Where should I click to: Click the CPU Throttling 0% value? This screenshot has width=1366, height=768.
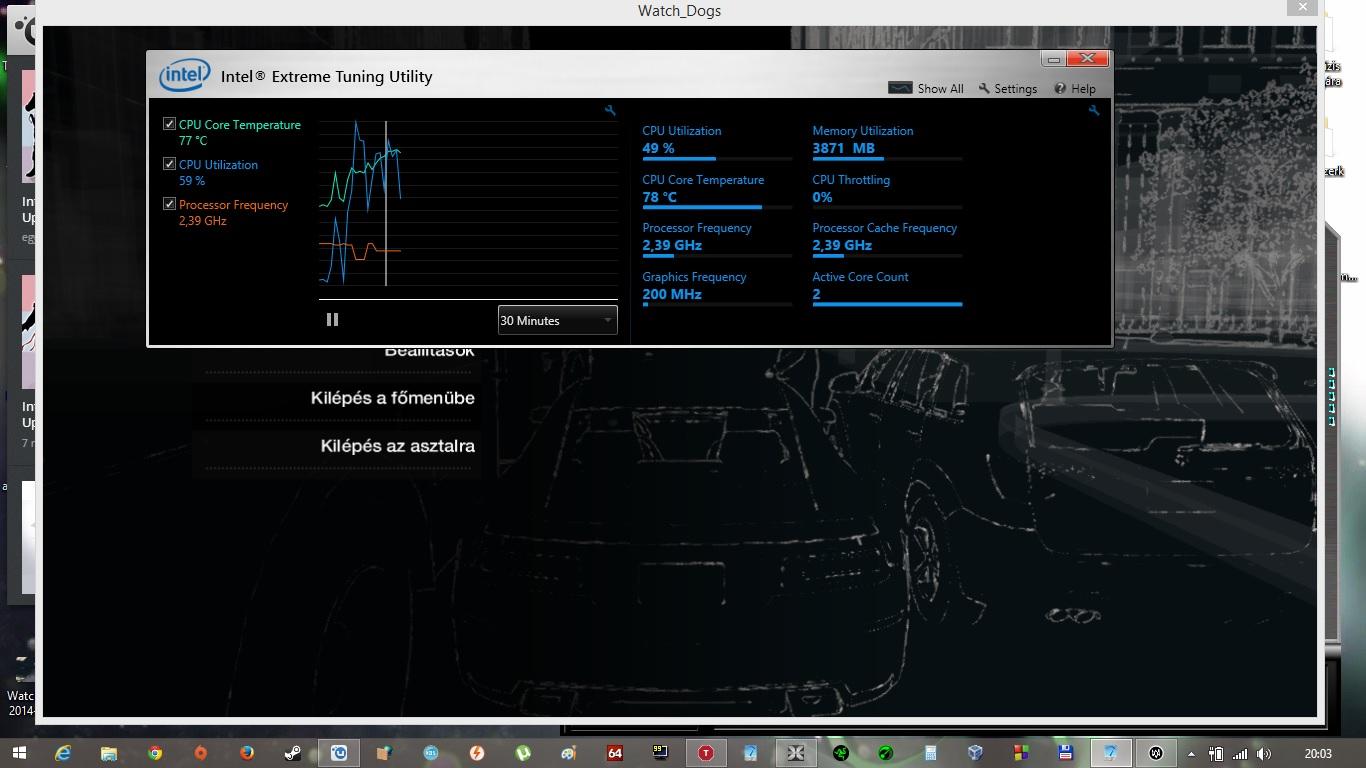pyautogui.click(x=822, y=197)
